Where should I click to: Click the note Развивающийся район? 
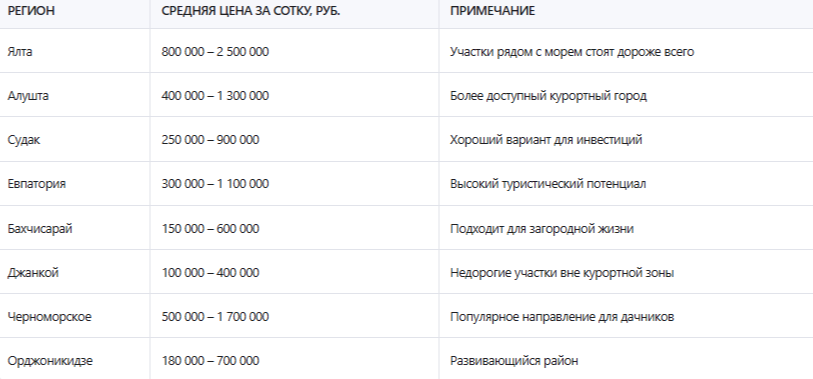coord(514,361)
